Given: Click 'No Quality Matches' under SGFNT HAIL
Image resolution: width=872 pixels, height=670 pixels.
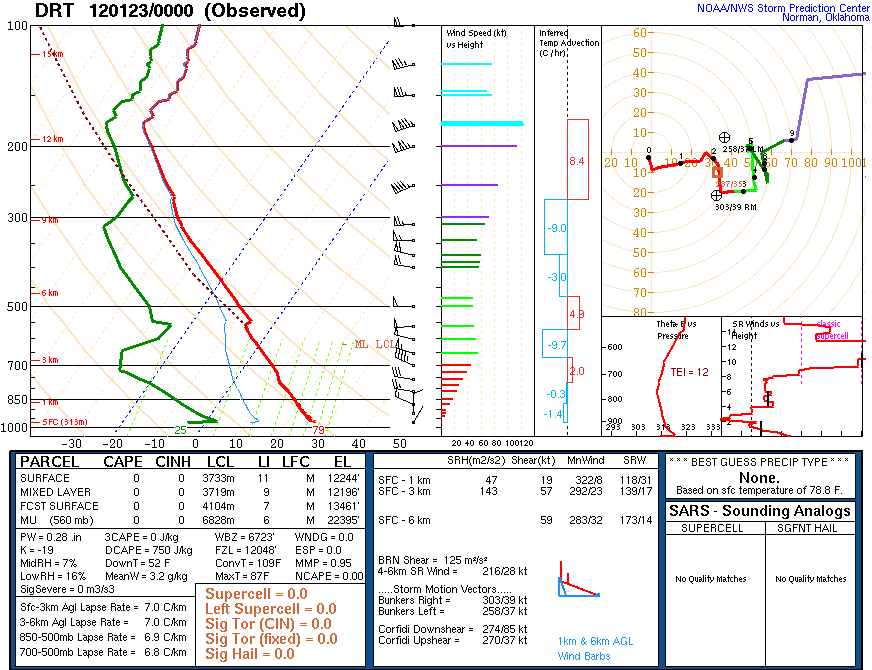Looking at the screenshot, I should coord(811,579).
